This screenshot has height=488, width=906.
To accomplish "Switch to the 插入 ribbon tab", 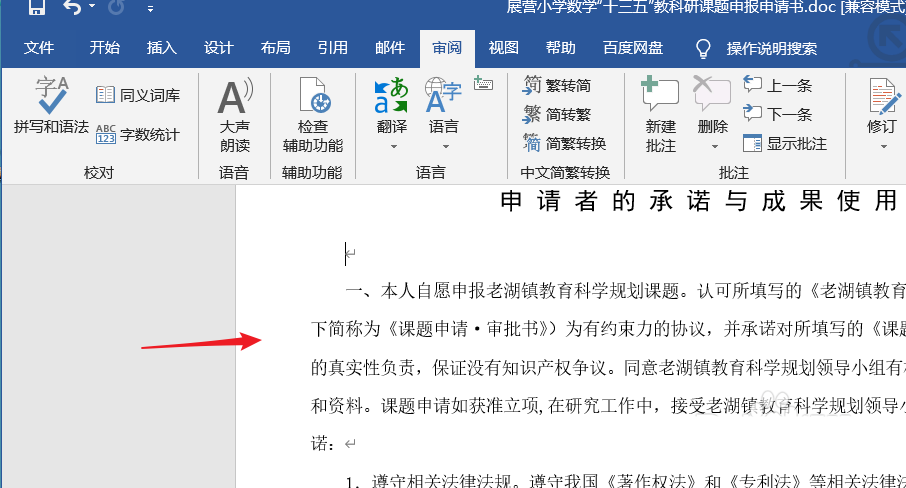I will pos(161,48).
